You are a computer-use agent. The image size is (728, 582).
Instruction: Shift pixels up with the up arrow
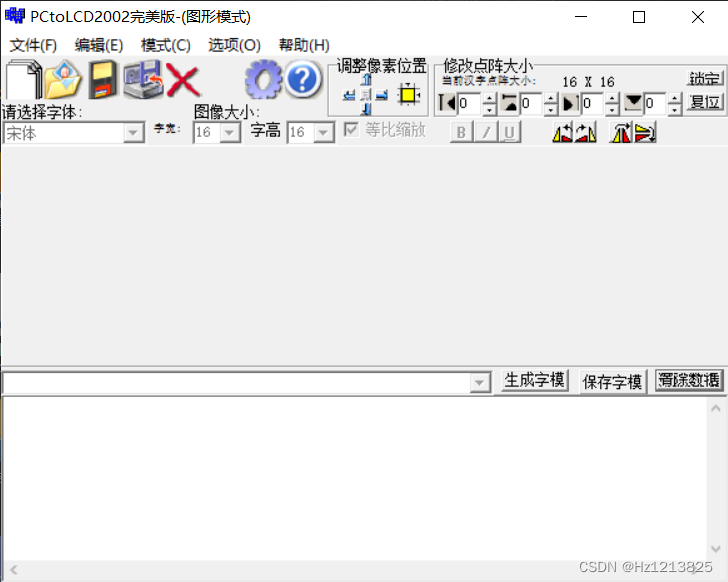point(366,80)
